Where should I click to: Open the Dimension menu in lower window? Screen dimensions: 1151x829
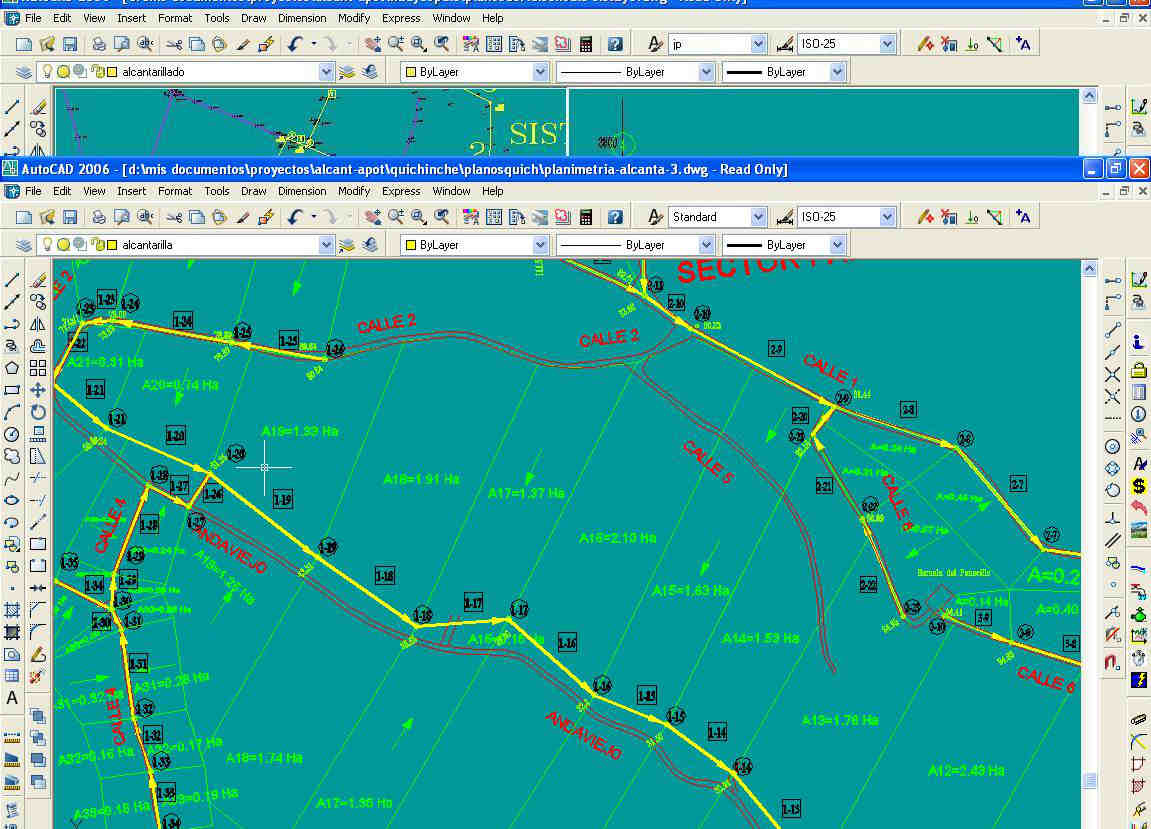[x=302, y=191]
